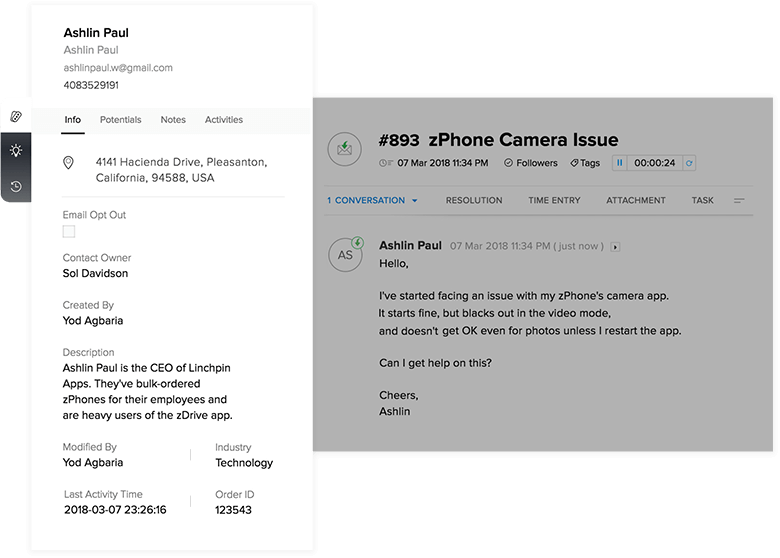This screenshot has width=780, height=558.
Task: Open the more tabs overflow icon
Action: pos(739,200)
